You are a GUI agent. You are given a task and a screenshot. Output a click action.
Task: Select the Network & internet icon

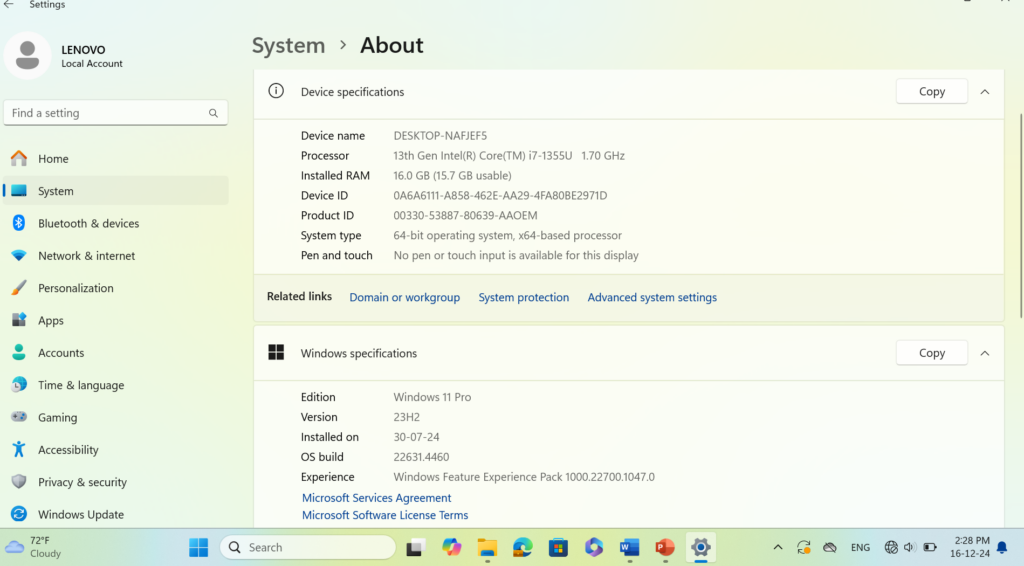[x=18, y=256]
